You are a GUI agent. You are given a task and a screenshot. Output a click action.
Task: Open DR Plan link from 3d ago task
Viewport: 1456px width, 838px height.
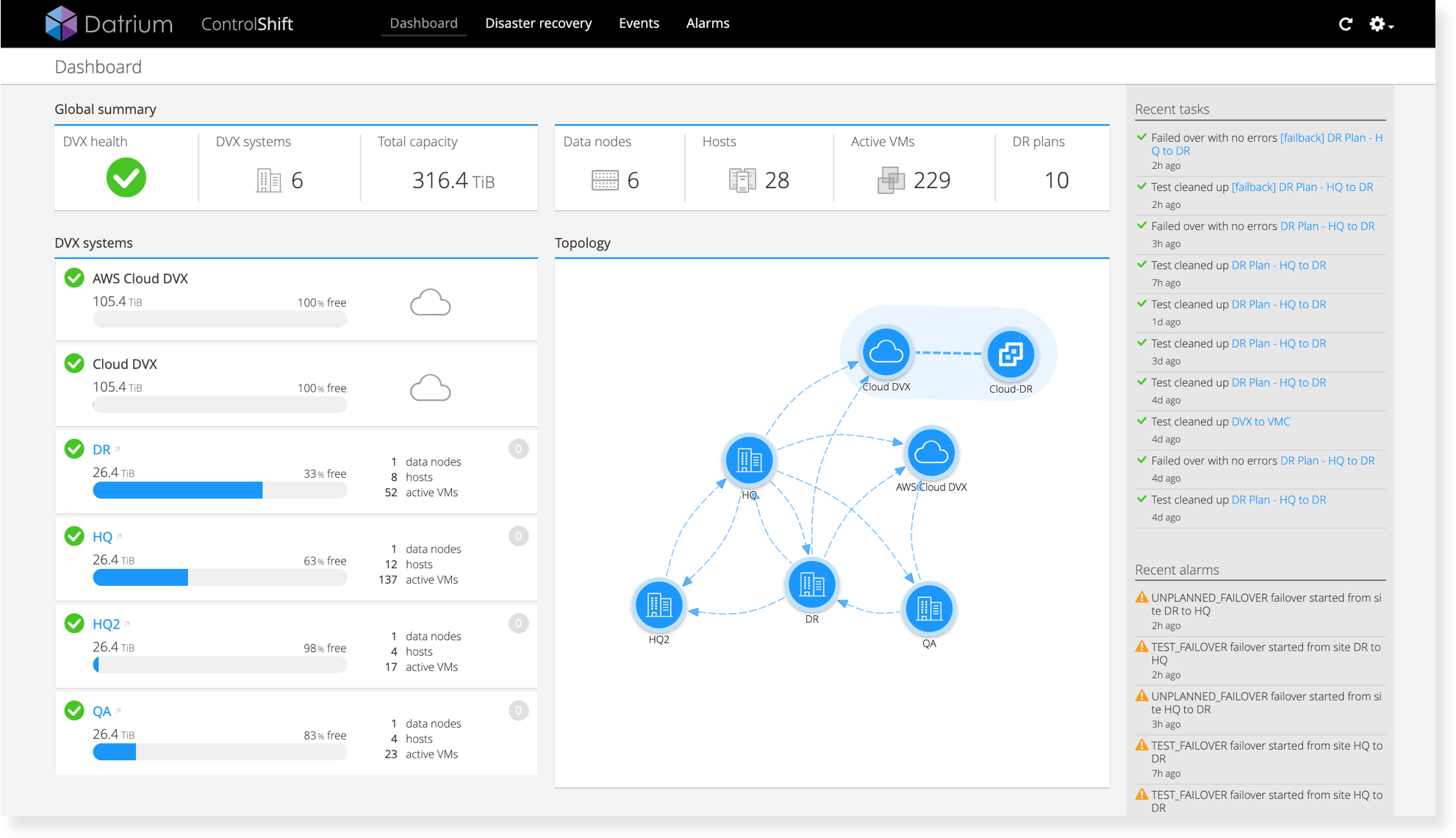coord(1279,343)
